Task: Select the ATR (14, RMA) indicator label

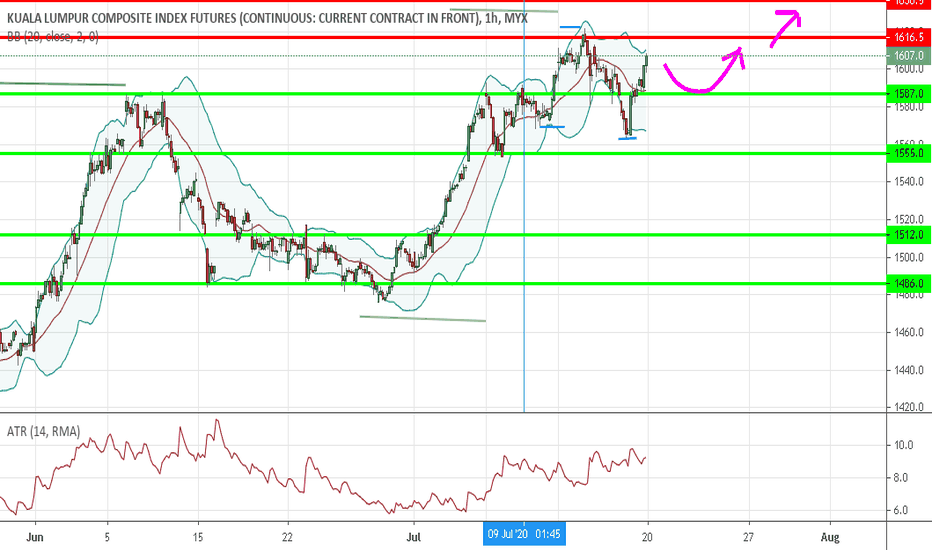Action: [43, 431]
